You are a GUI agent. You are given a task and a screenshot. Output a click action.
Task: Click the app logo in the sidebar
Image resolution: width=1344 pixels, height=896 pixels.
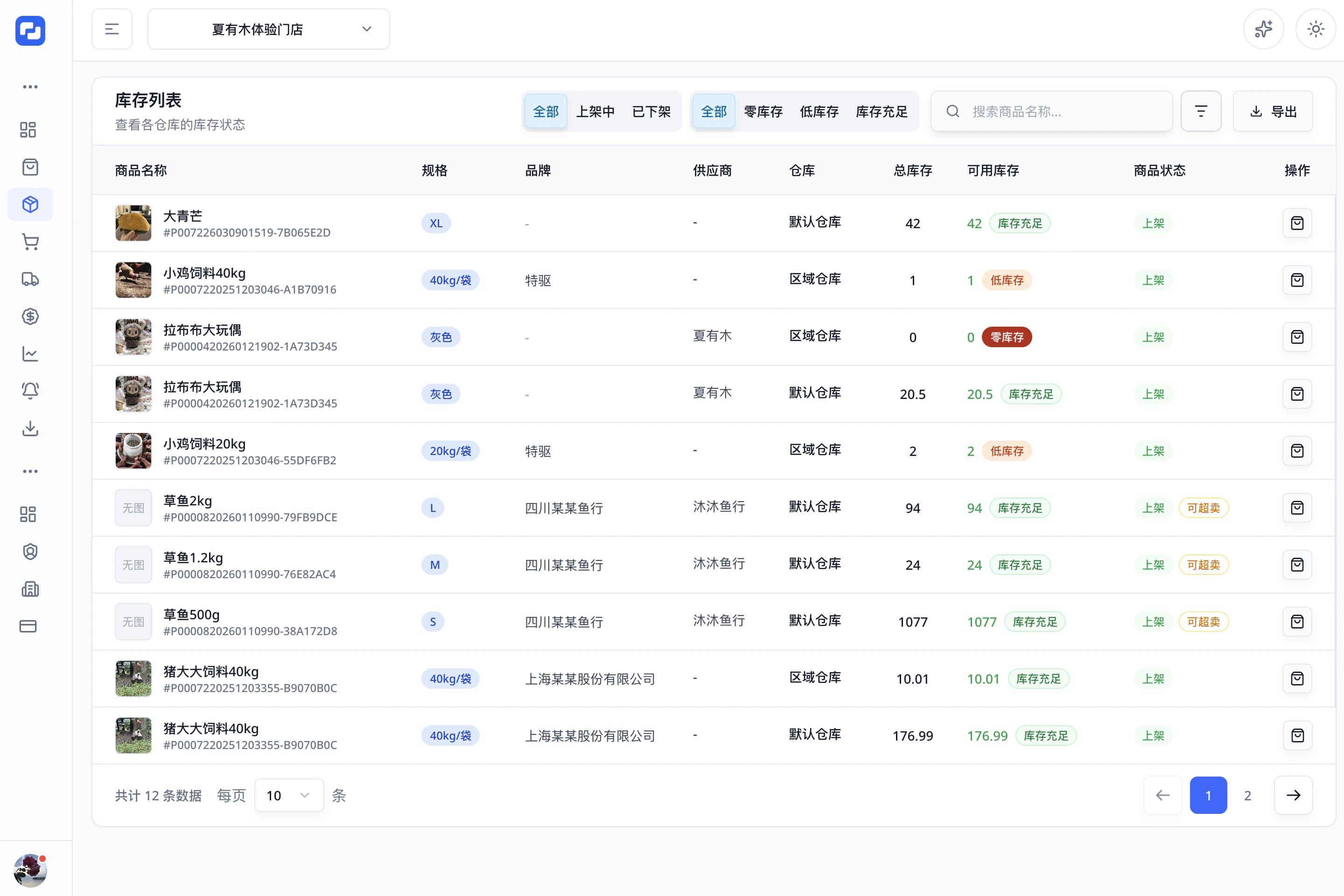pyautogui.click(x=30, y=30)
